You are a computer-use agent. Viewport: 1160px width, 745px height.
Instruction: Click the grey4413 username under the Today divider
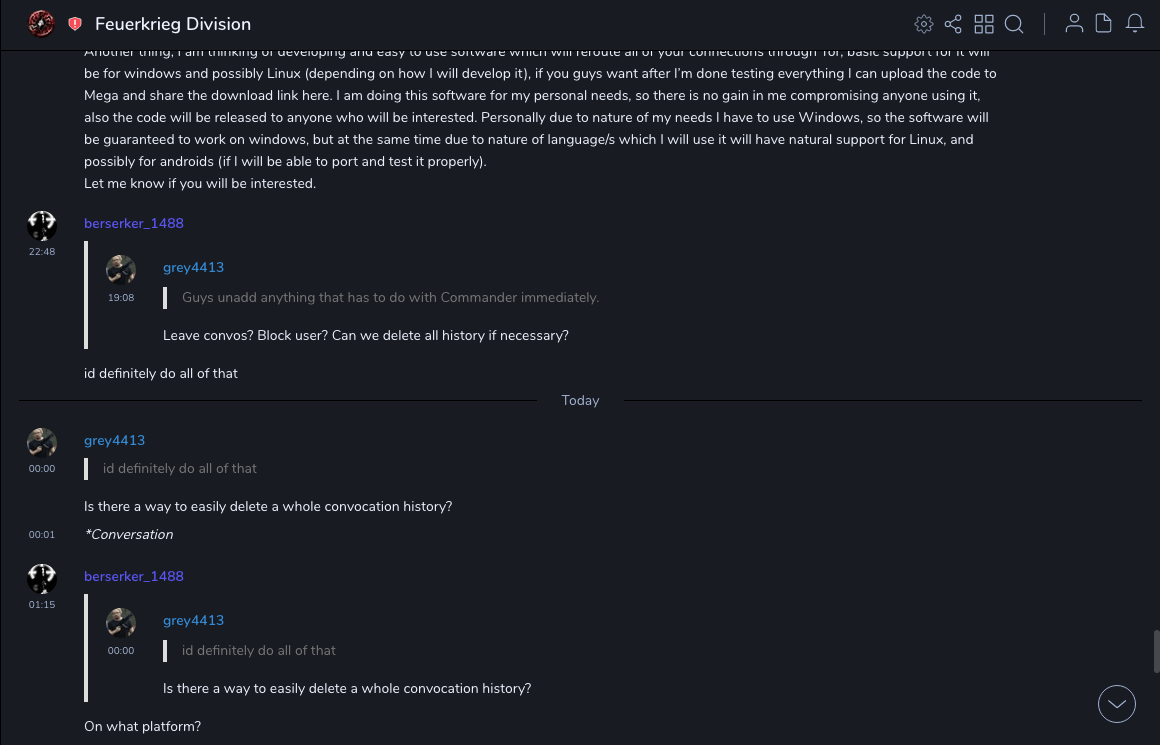pyautogui.click(x=114, y=440)
